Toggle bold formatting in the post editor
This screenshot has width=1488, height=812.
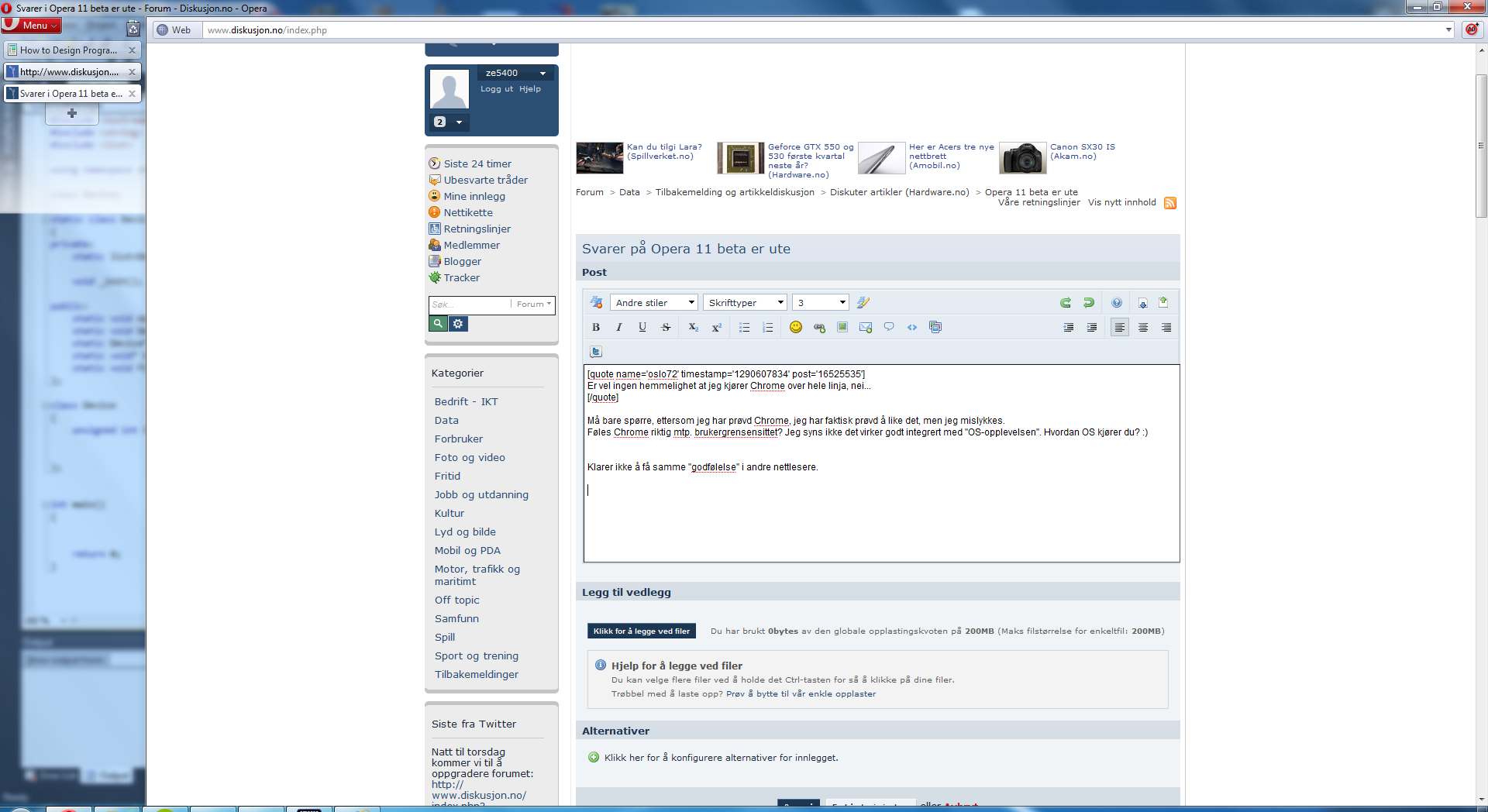pyautogui.click(x=596, y=328)
